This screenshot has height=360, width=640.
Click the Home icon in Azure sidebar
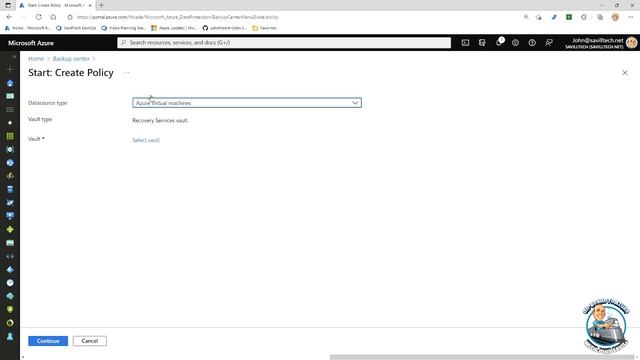pyautogui.click(x=10, y=83)
